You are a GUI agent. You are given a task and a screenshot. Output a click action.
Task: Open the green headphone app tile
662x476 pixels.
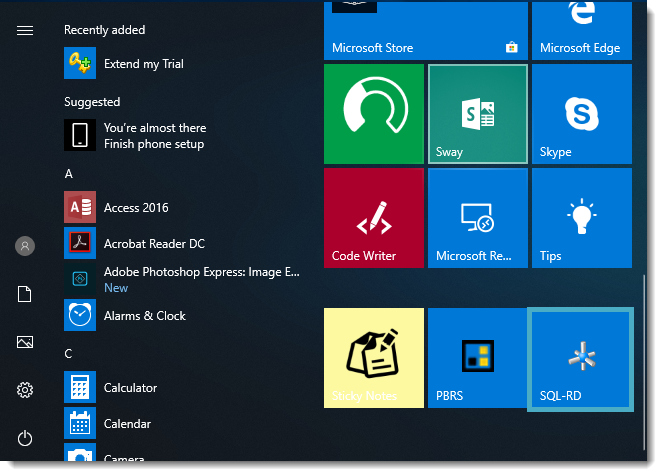pyautogui.click(x=374, y=114)
